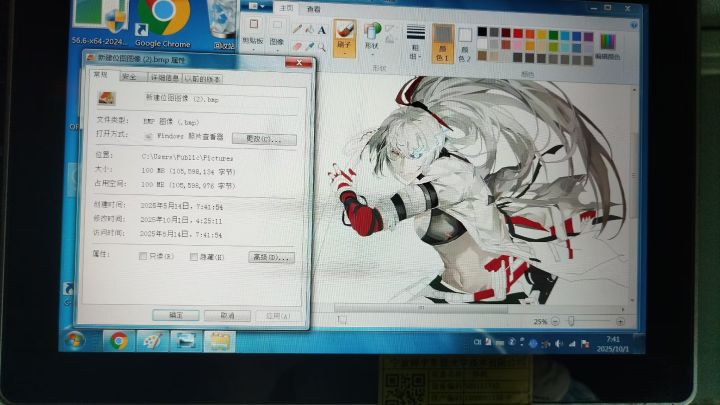This screenshot has width=720, height=405.
Task: Click the Action Center flag tray icon
Action: [x=585, y=343]
